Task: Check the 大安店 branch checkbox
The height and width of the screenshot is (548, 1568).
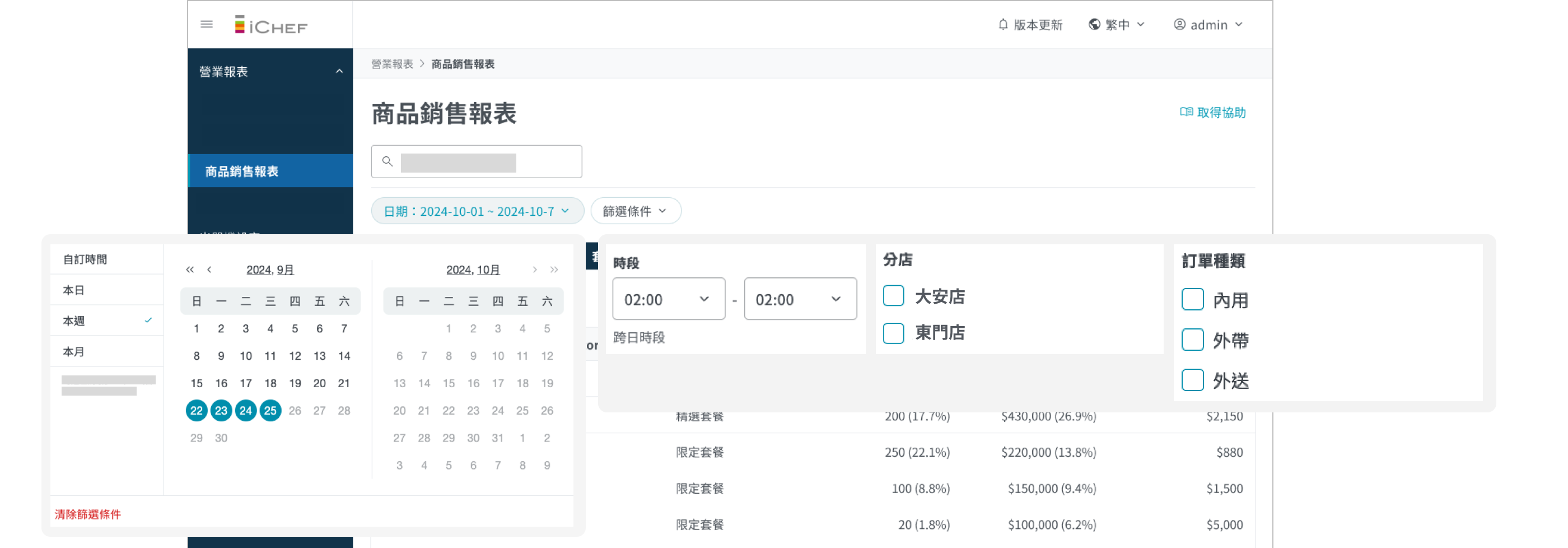Action: point(893,296)
